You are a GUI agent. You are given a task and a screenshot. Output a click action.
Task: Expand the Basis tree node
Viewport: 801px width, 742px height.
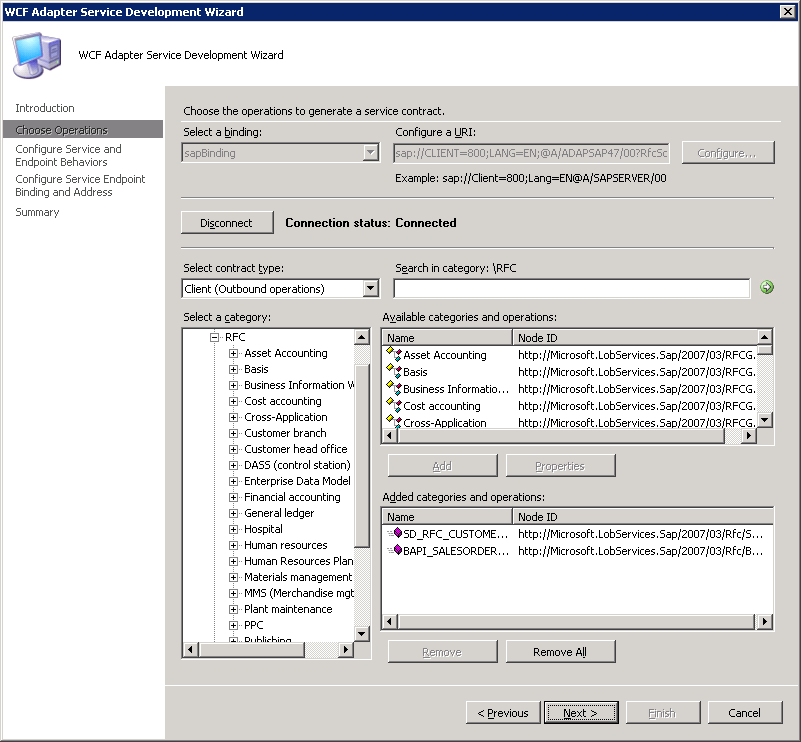[233, 369]
